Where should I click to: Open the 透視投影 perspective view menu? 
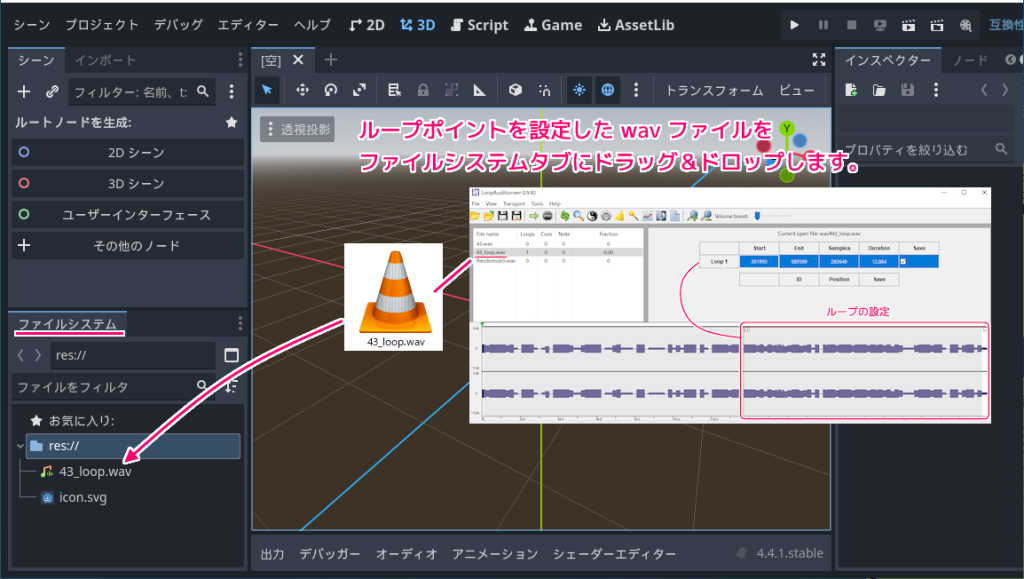pos(297,130)
